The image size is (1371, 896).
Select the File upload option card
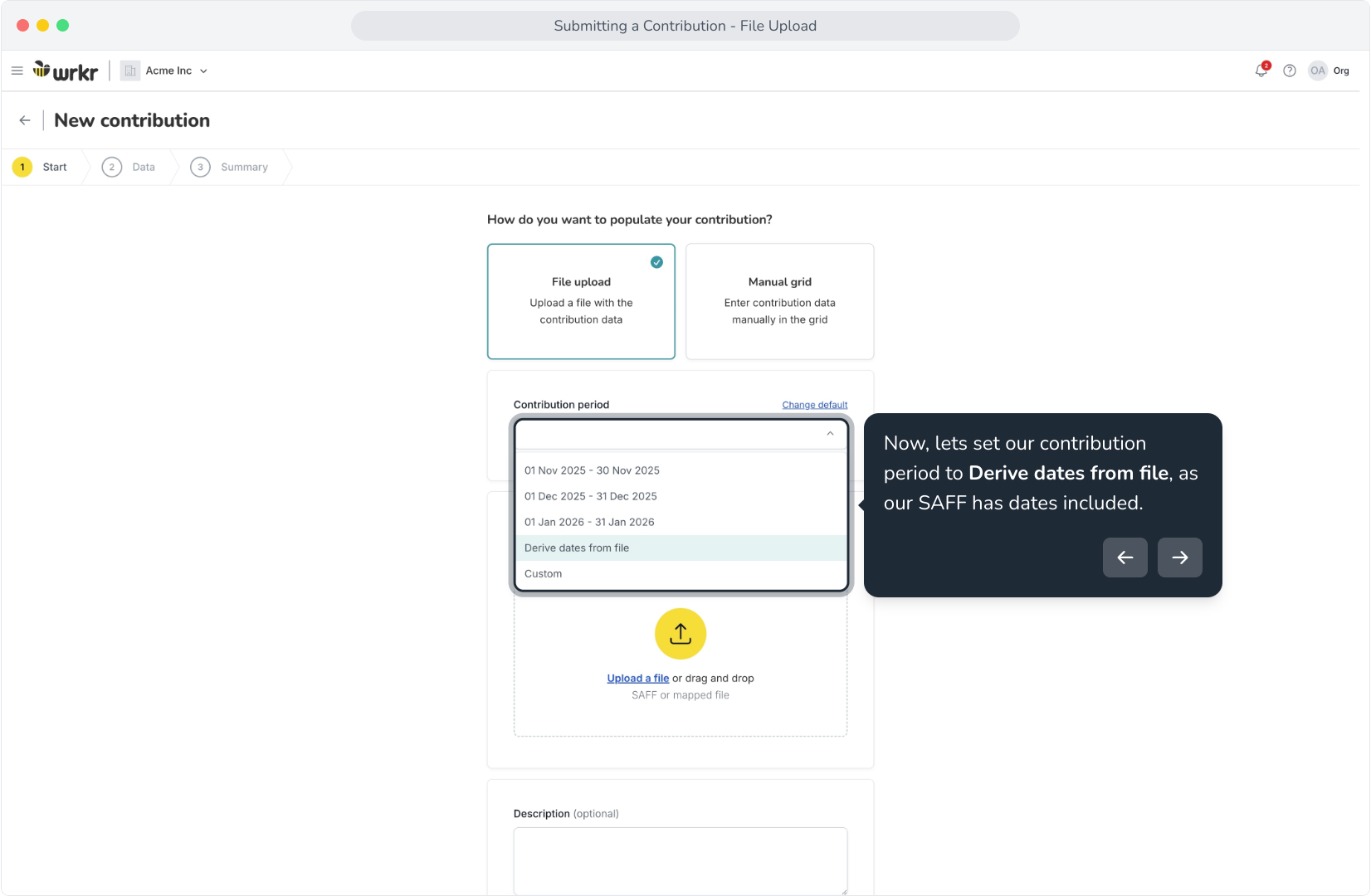click(581, 301)
